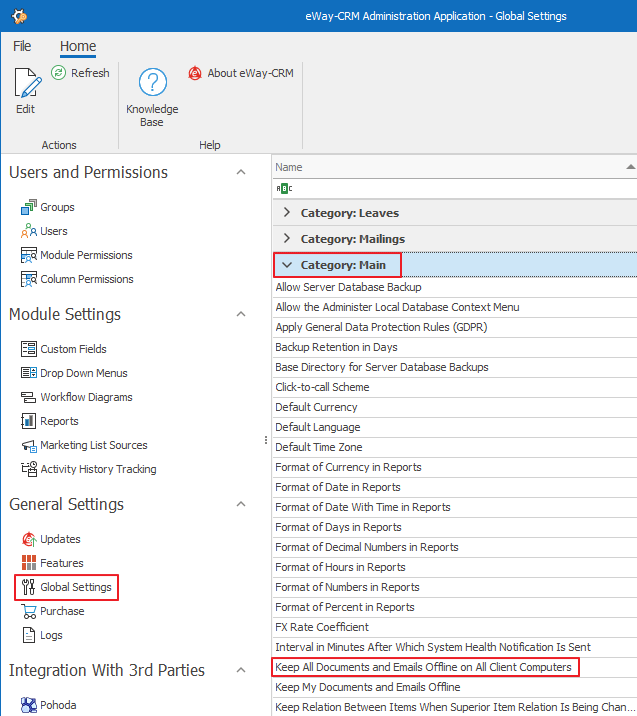Click the panel splitter dots handle

266,440
